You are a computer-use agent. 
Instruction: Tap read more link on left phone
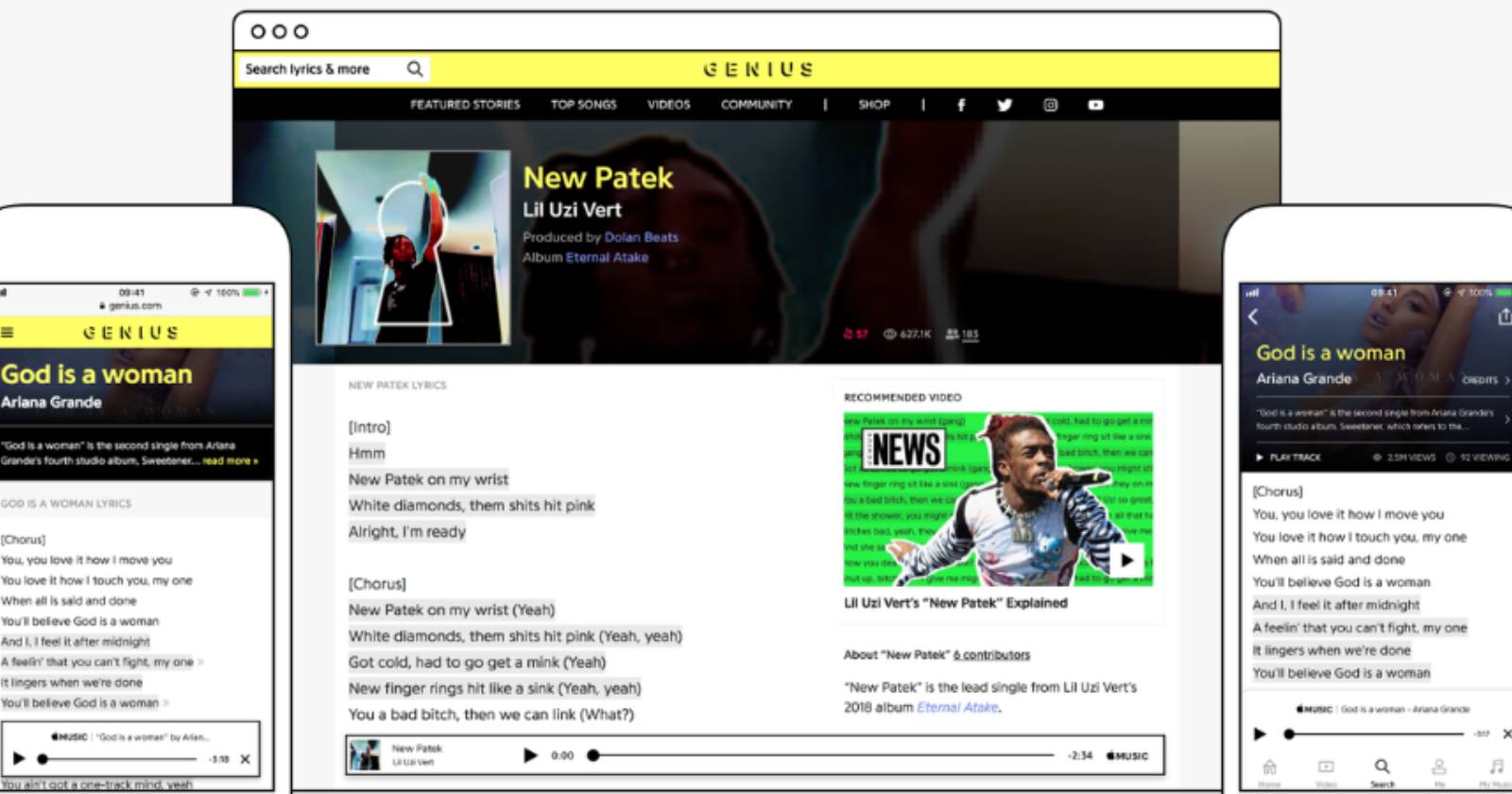pyautogui.click(x=230, y=461)
